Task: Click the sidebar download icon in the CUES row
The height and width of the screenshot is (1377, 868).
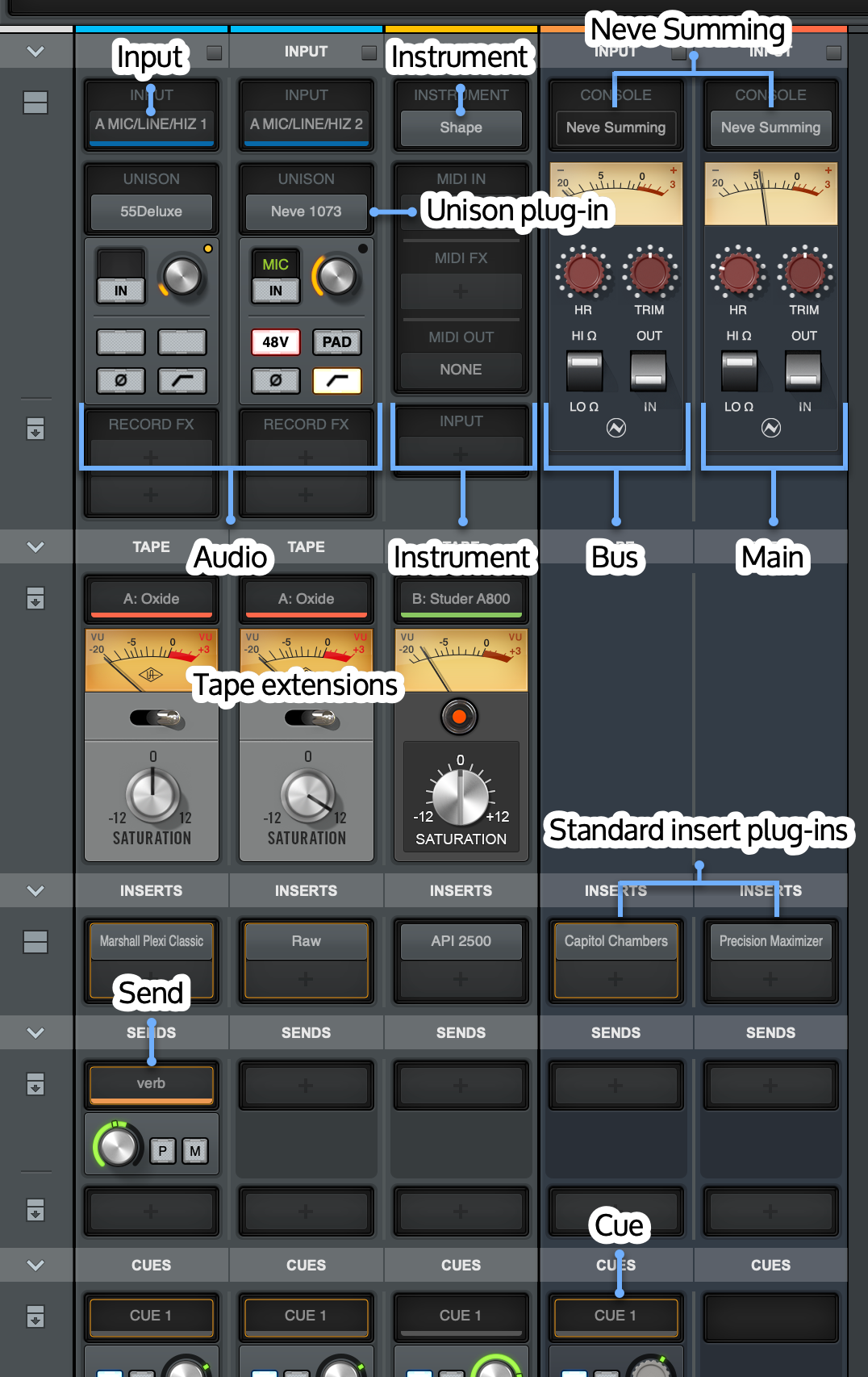Action: point(35,1316)
